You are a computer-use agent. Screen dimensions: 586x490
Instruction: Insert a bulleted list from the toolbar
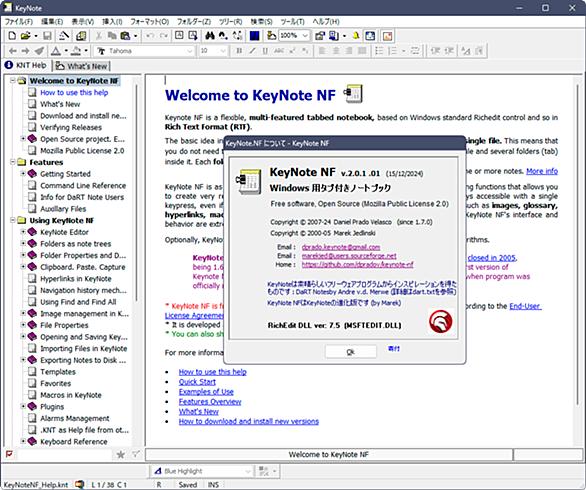tap(379, 50)
